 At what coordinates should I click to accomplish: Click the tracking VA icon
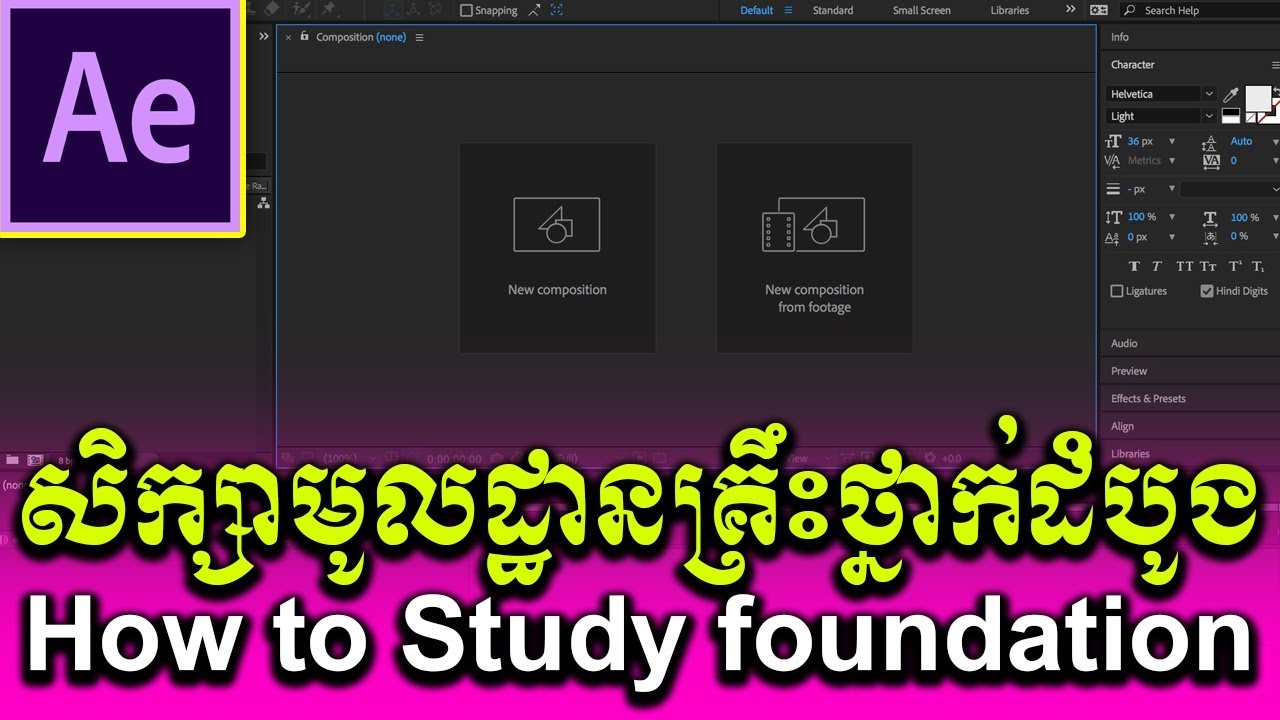point(1211,160)
